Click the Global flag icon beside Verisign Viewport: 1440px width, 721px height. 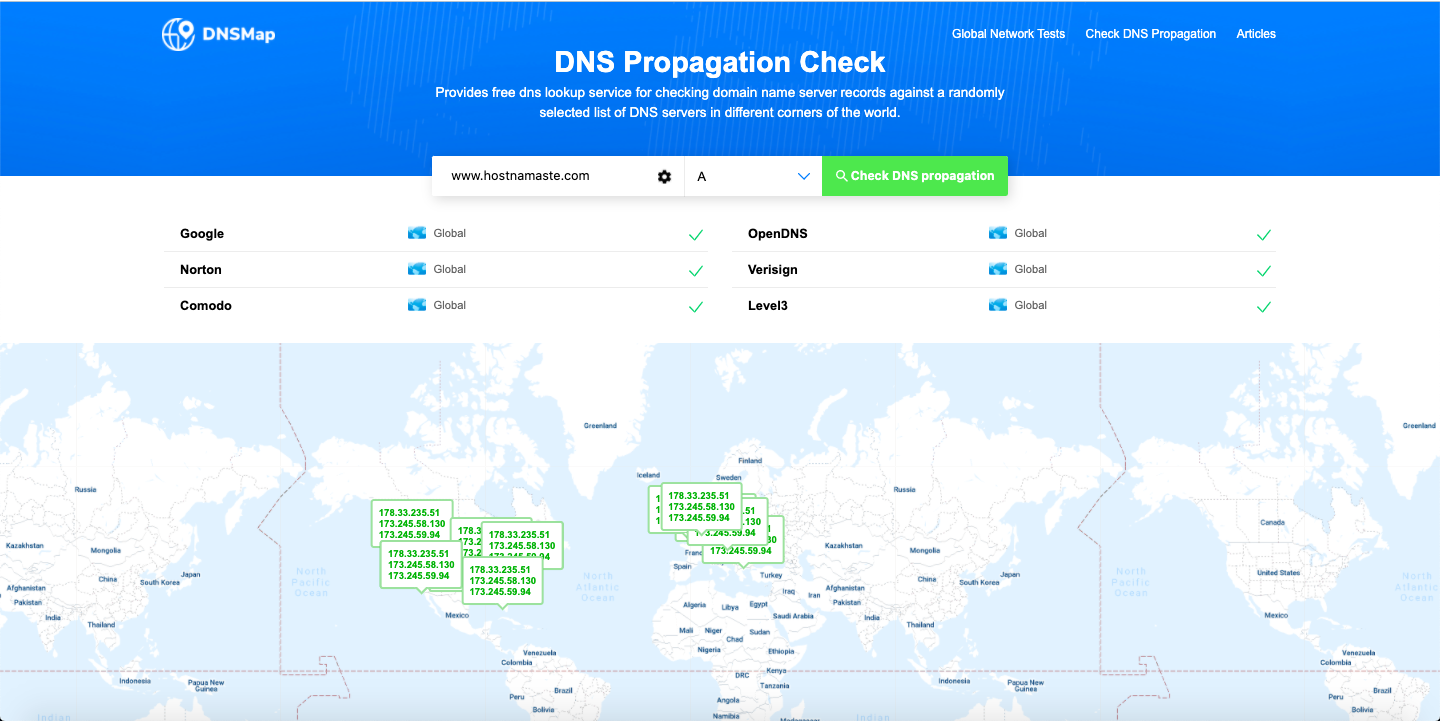[998, 269]
